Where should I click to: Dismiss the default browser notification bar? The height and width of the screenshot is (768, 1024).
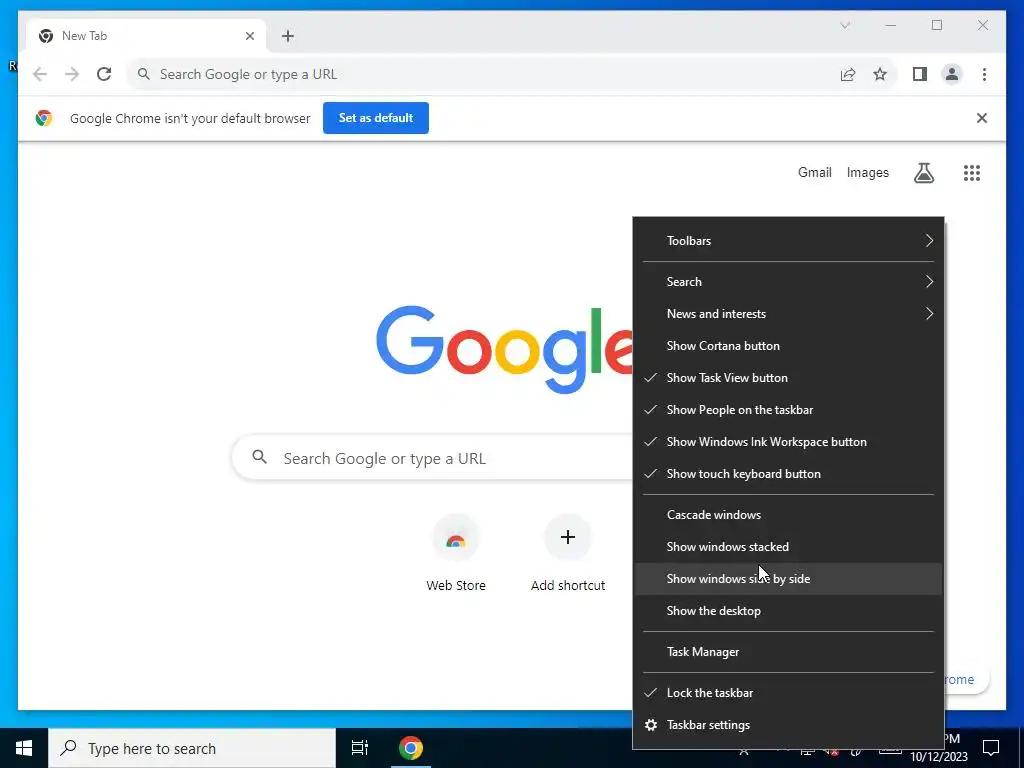coord(982,118)
